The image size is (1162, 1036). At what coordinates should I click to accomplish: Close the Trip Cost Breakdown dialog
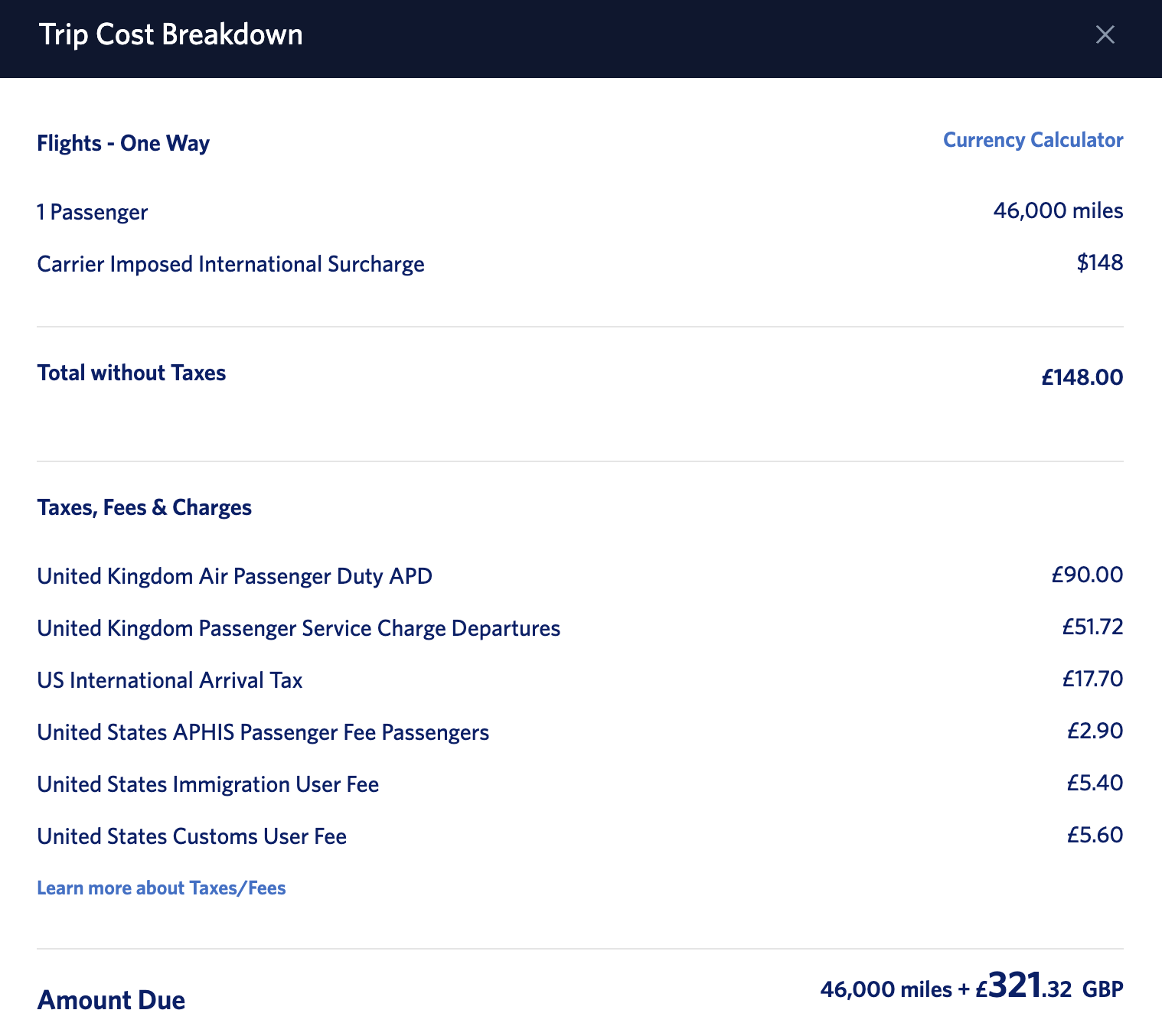[x=1105, y=34]
